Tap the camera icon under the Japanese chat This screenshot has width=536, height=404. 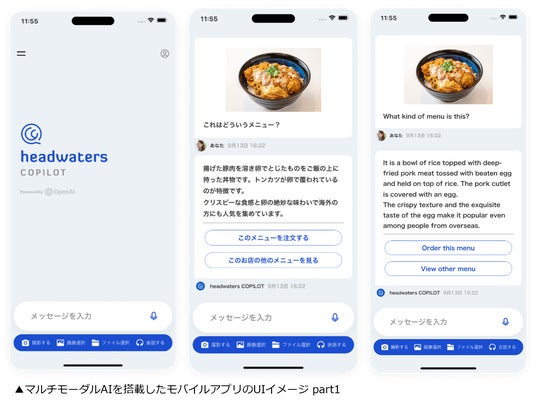[204, 345]
